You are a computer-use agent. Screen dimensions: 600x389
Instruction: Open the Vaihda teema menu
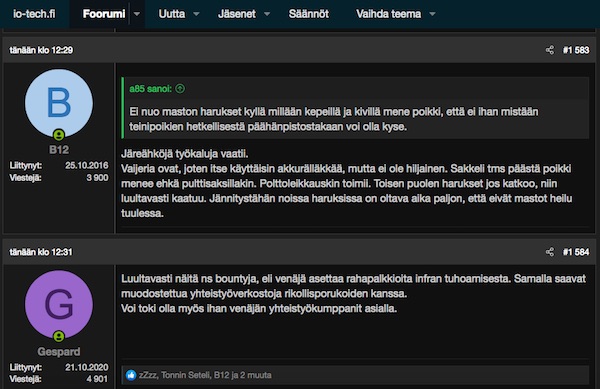coord(388,14)
